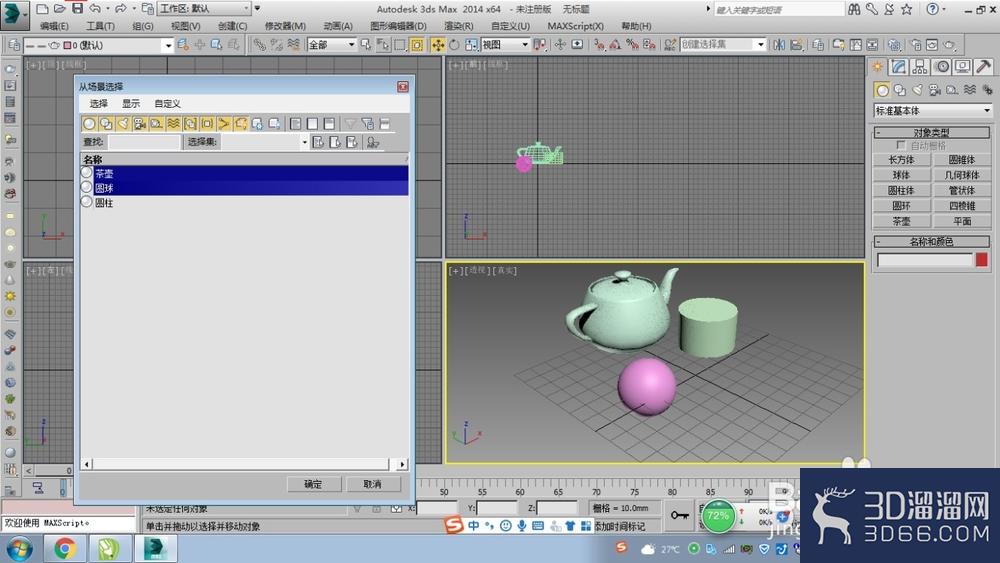Click the Select and Link chain icon
Screen dimensions: 1000x563
pyautogui.click(x=259, y=45)
